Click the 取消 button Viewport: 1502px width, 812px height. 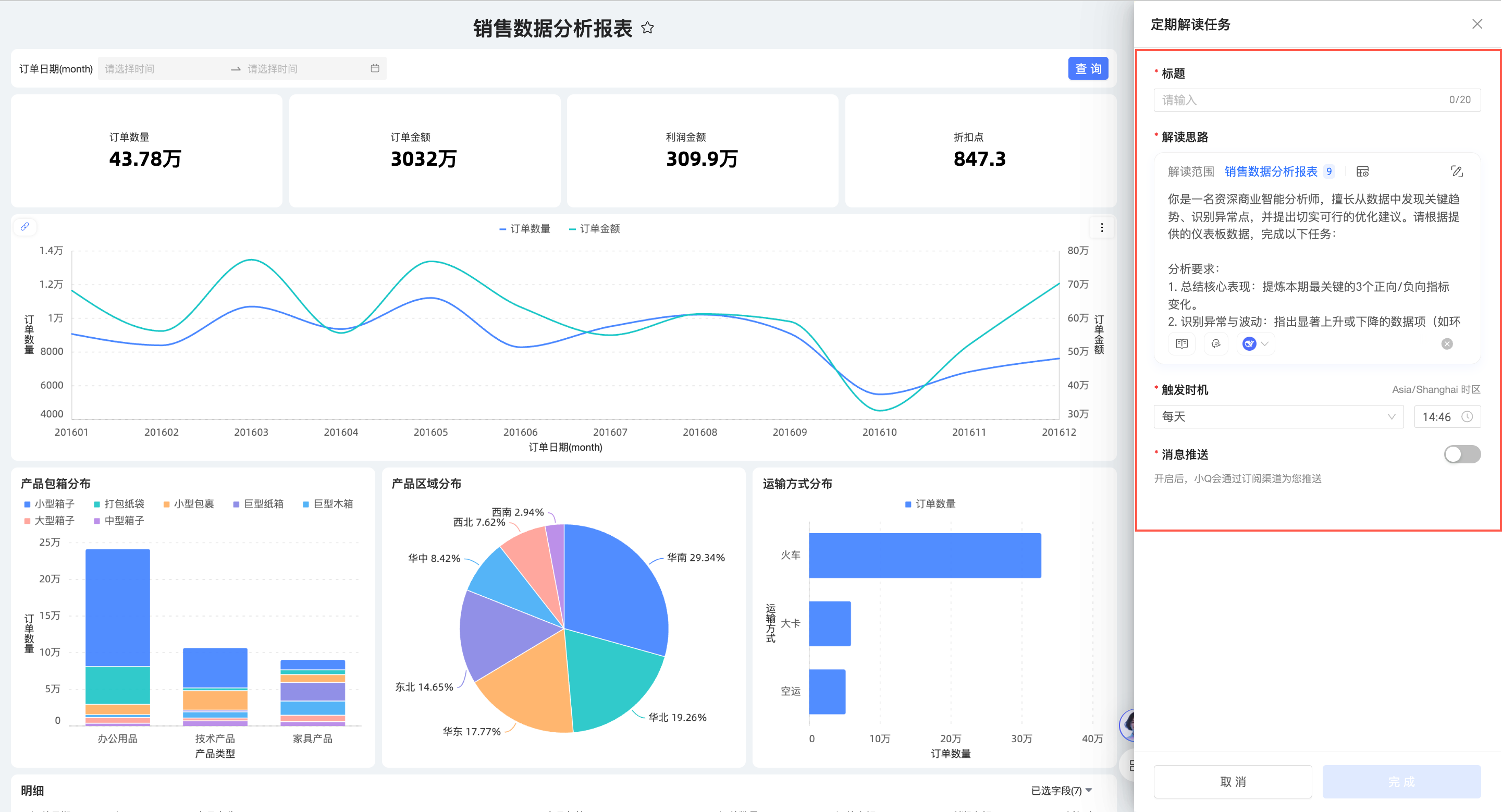(x=1233, y=782)
